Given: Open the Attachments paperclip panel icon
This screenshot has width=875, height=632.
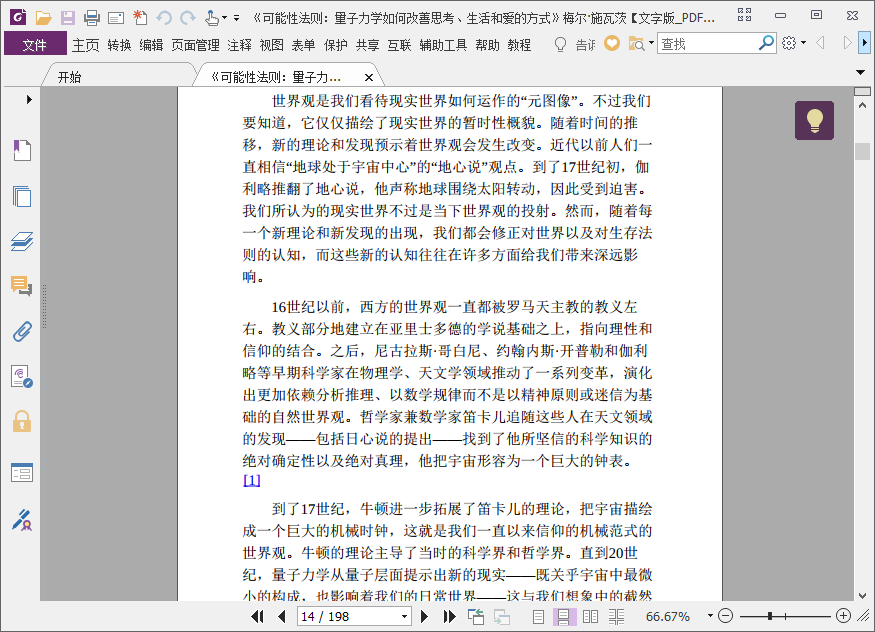Looking at the screenshot, I should 22,331.
